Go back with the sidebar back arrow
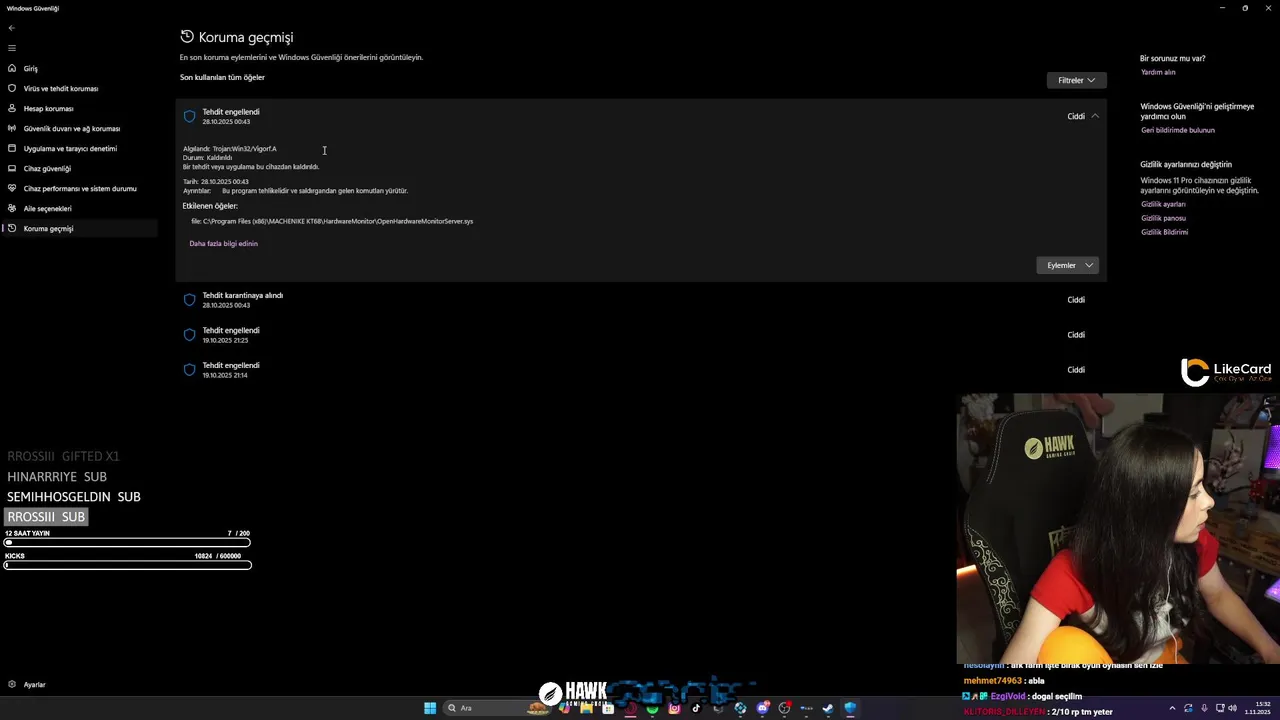This screenshot has height=720, width=1280. [11, 28]
